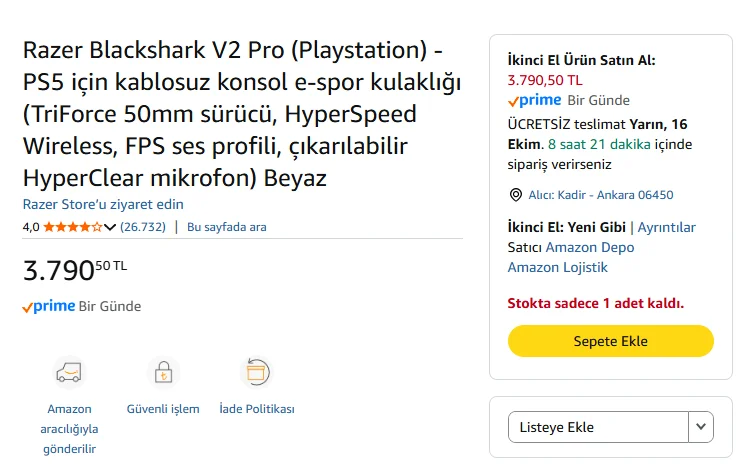Click the Prime logo under the price

[49, 306]
